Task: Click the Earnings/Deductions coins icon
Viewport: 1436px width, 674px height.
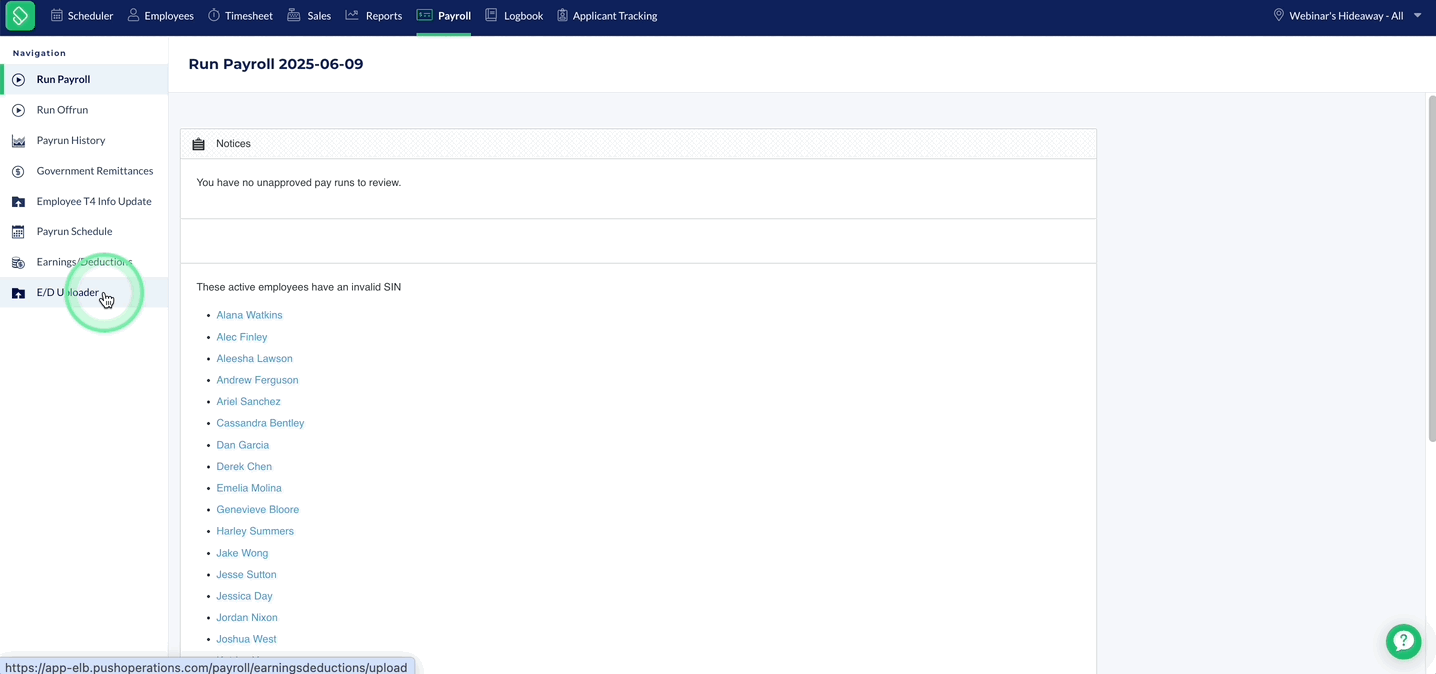Action: (x=18, y=263)
